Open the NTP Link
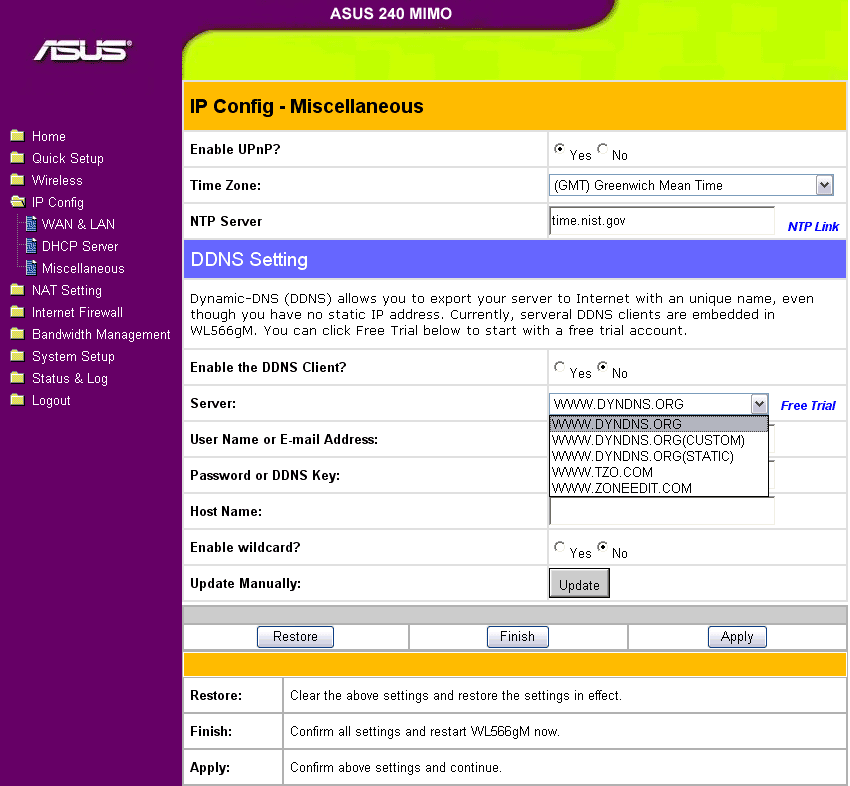 coord(813,227)
